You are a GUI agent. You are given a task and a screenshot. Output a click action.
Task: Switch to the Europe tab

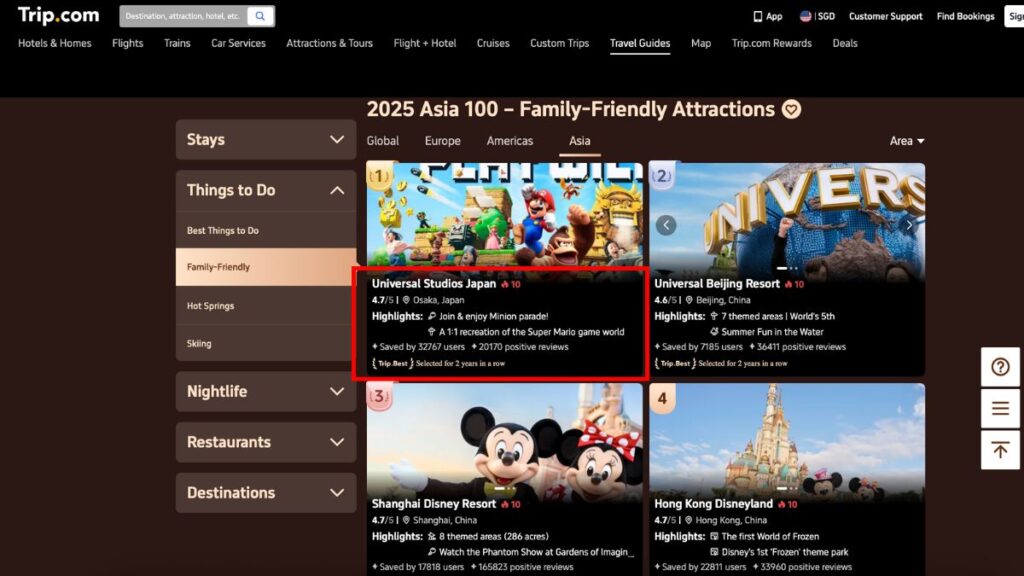443,141
